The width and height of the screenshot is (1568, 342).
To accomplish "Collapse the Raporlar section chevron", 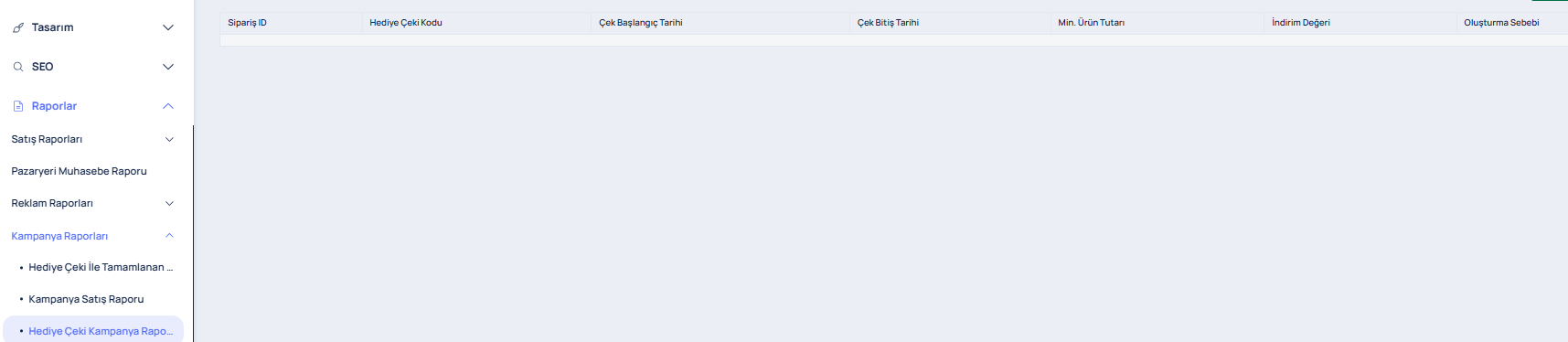I will tap(168, 106).
